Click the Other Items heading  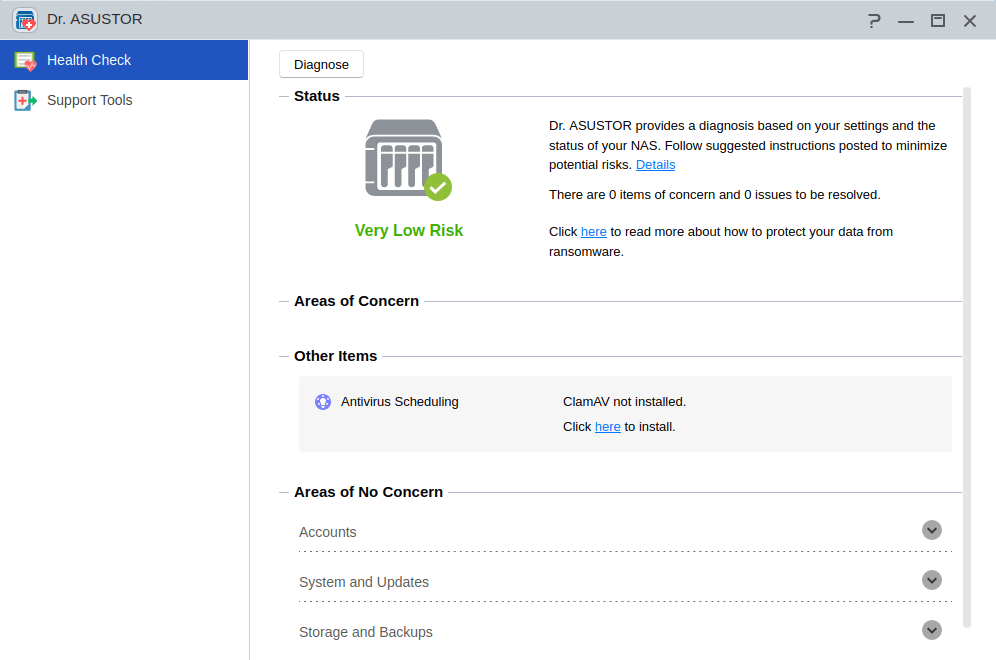[x=335, y=356]
